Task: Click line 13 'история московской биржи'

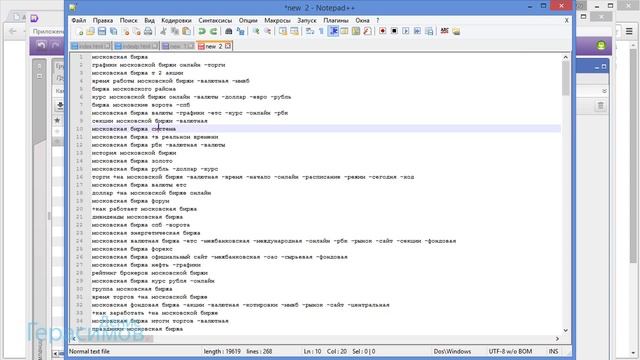Action: pos(133,153)
